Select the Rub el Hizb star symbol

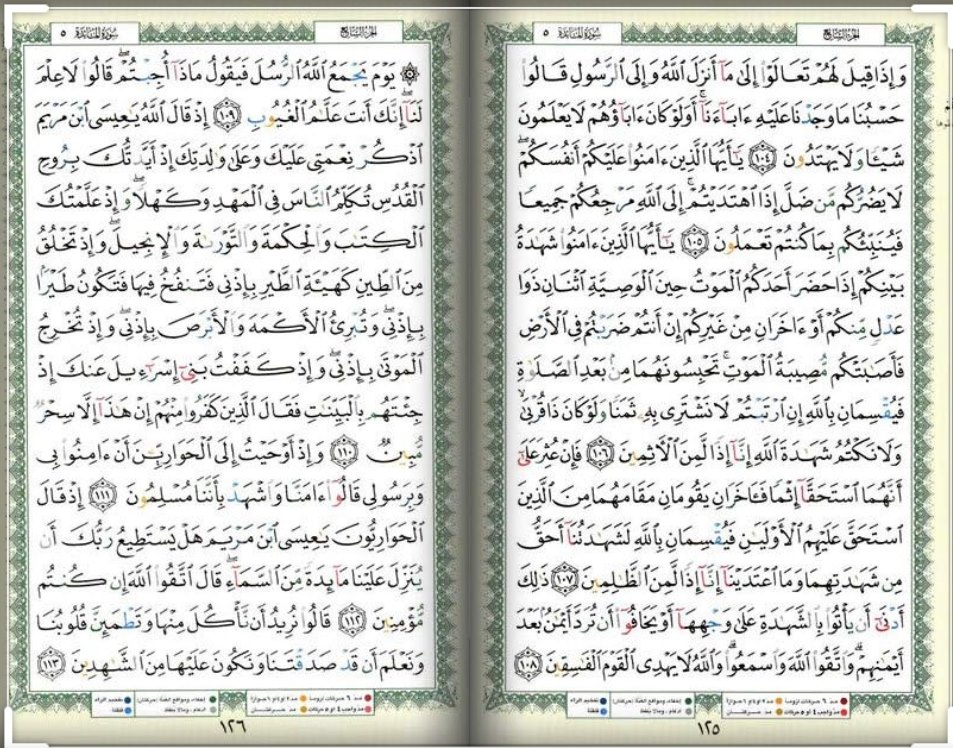click(411, 74)
